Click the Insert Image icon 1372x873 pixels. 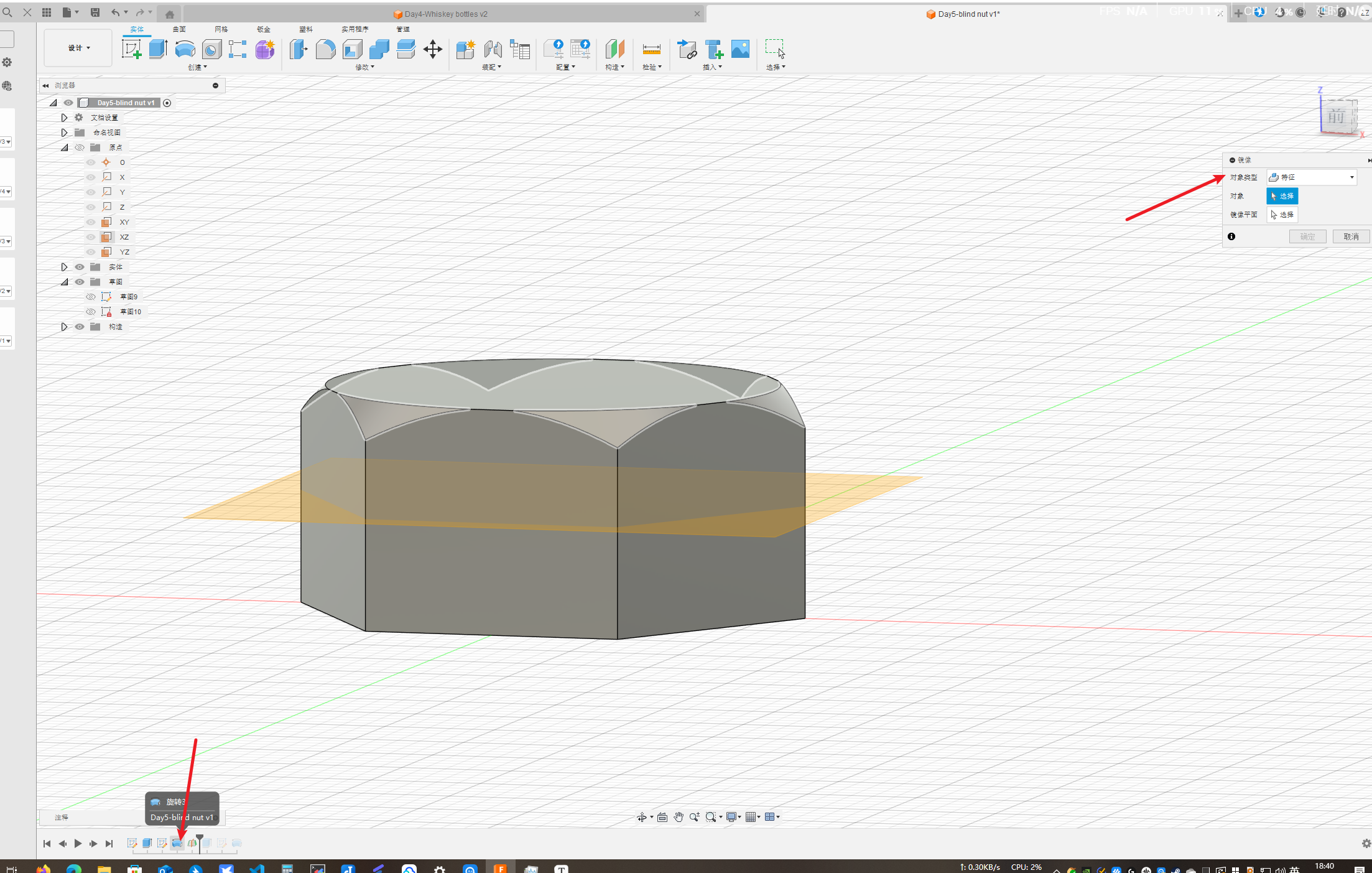[740, 49]
